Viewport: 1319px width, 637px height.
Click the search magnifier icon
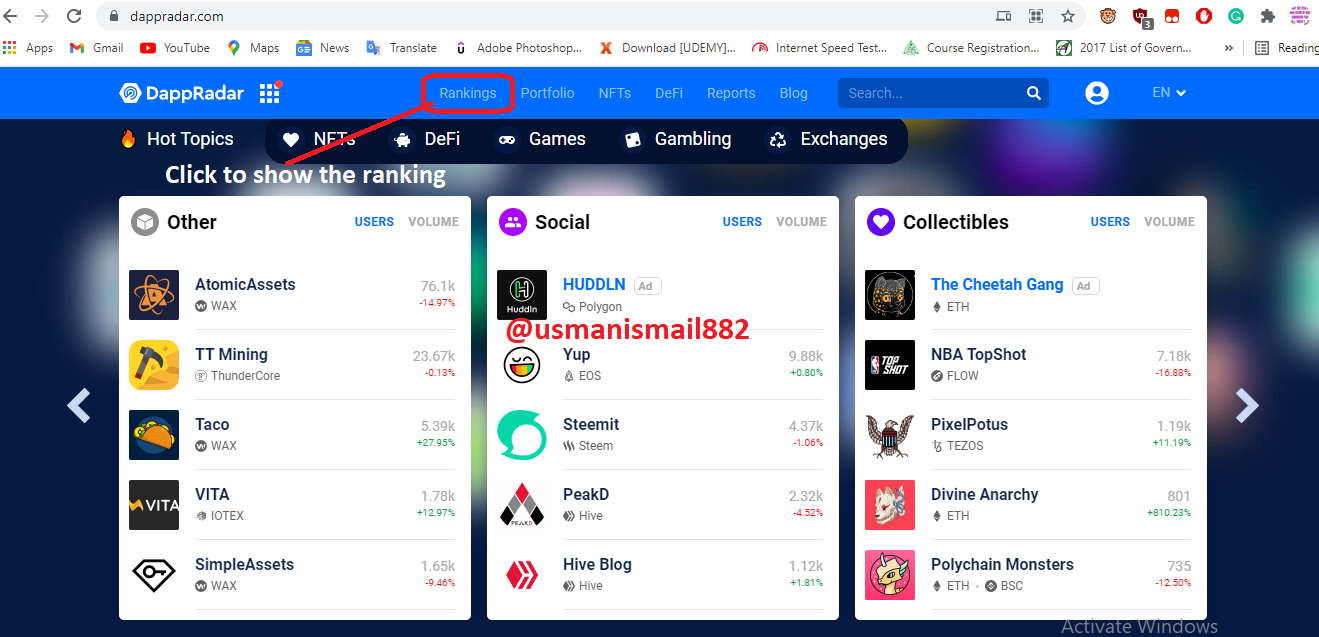pos(1033,93)
